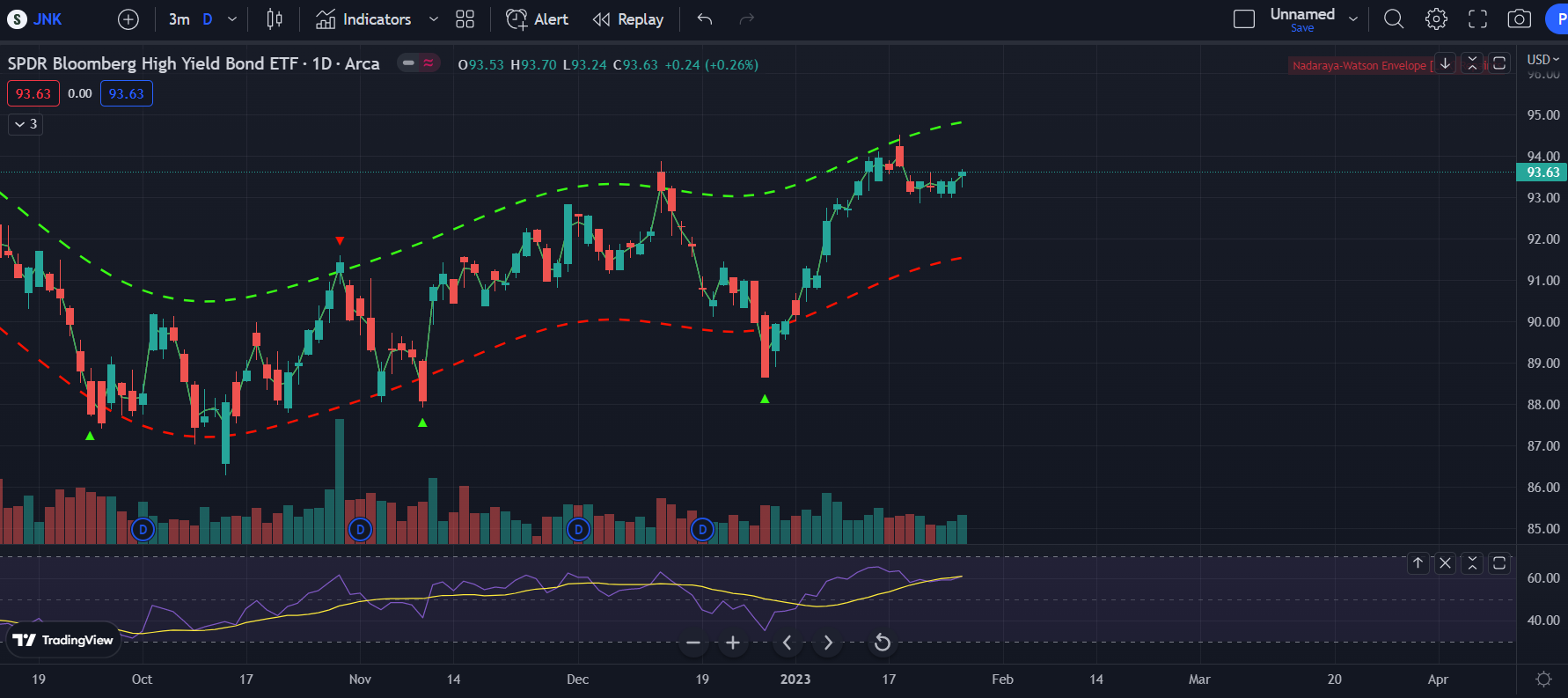Click the Unnamed layout name
This screenshot has width=1568, height=698.
(1302, 14)
